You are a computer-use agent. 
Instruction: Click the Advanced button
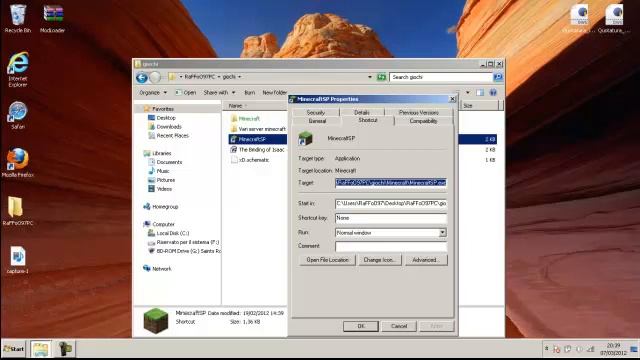click(426, 260)
